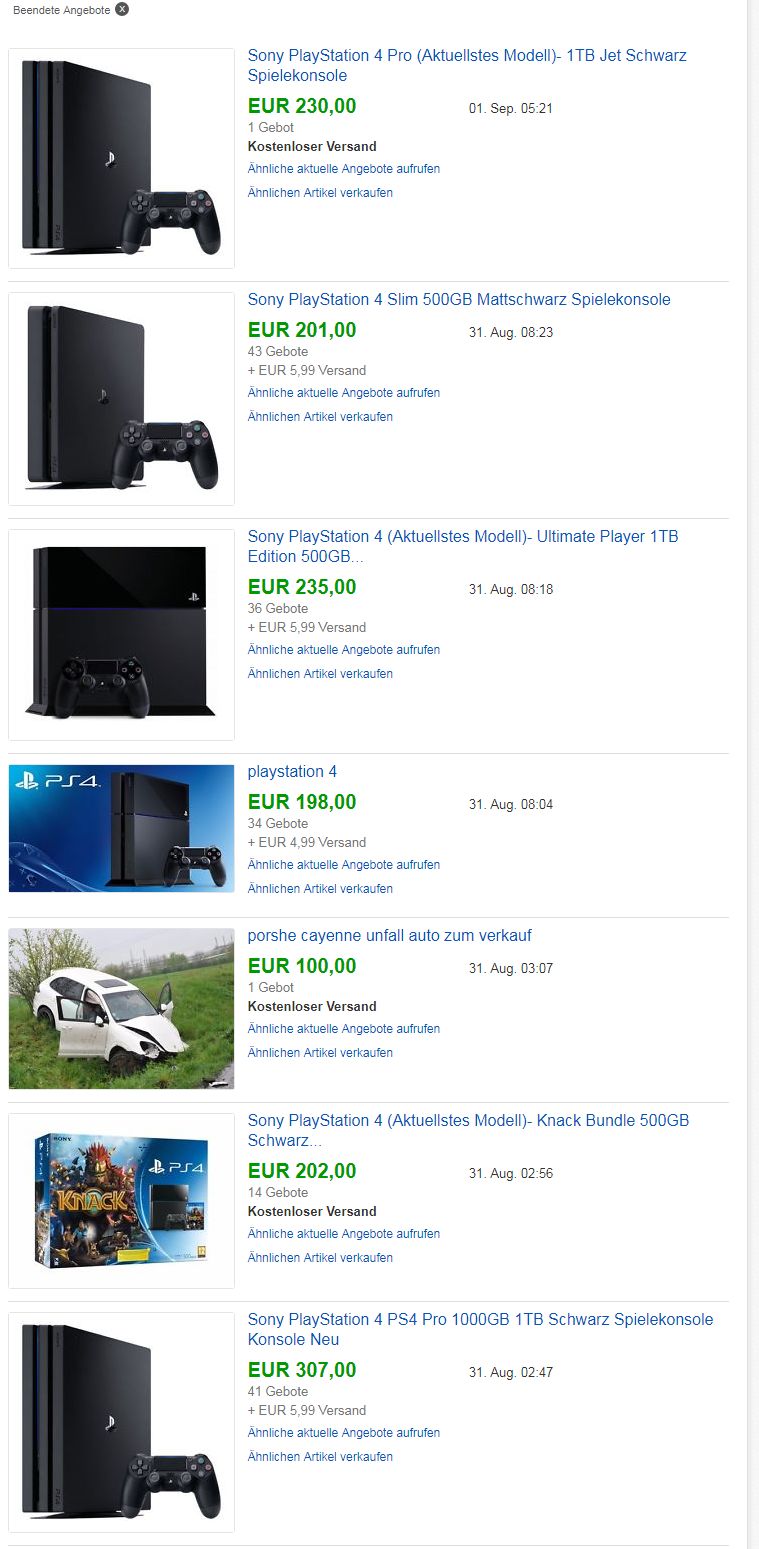Viewport: 759px width, 1549px height.
Task: Open the PS4 Pro 1000GB Konsole Neu listing
Action: [x=481, y=1330]
